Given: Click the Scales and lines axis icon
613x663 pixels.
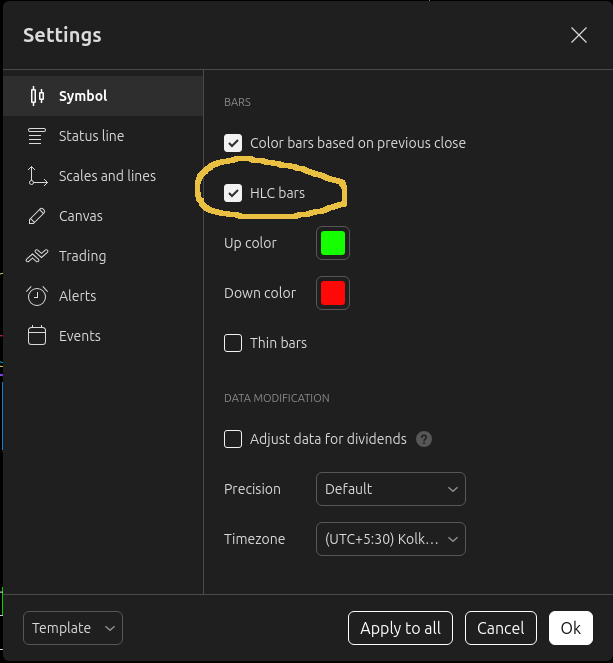Looking at the screenshot, I should [37, 176].
